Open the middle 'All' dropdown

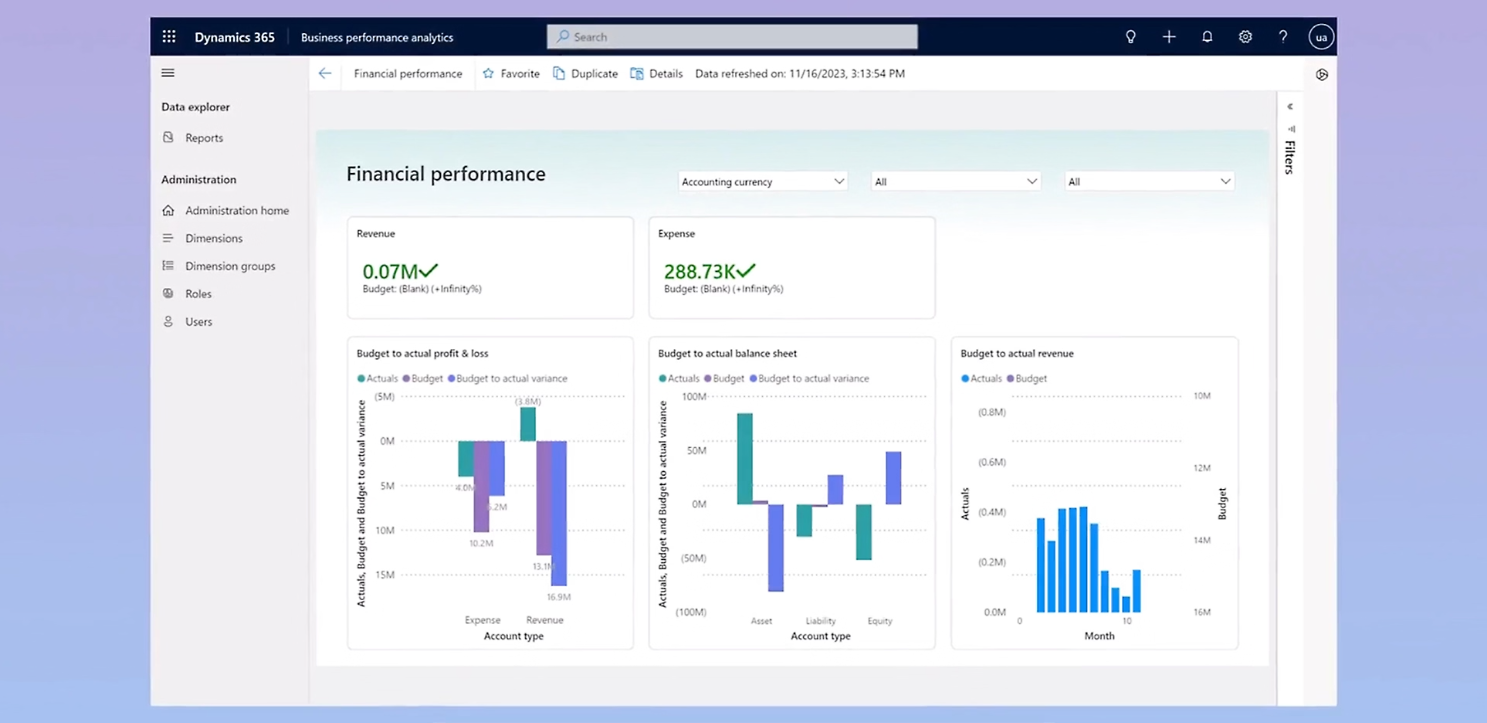click(956, 181)
